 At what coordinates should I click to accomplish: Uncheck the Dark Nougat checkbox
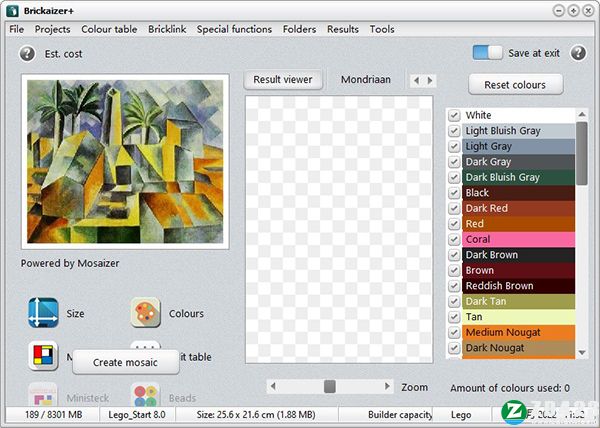click(454, 348)
